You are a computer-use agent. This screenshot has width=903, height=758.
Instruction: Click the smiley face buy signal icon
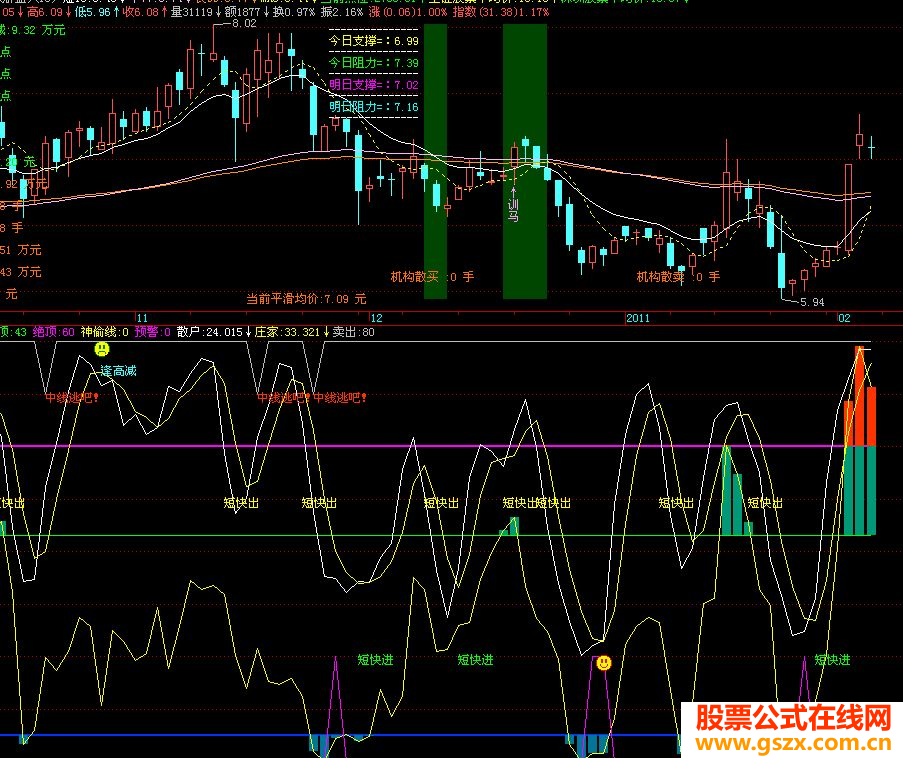tap(603, 663)
